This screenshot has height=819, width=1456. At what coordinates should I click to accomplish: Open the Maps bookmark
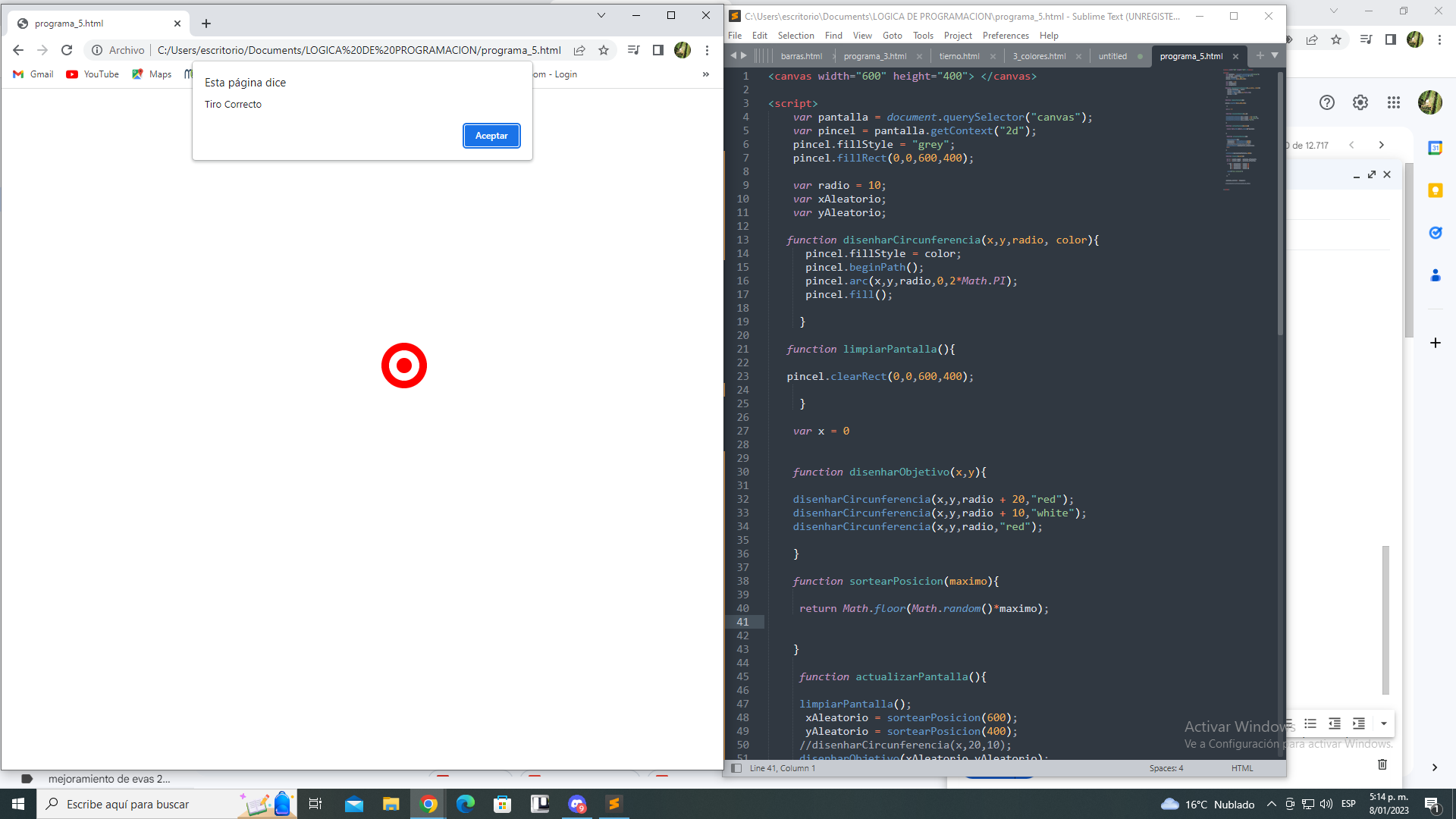click(x=152, y=74)
